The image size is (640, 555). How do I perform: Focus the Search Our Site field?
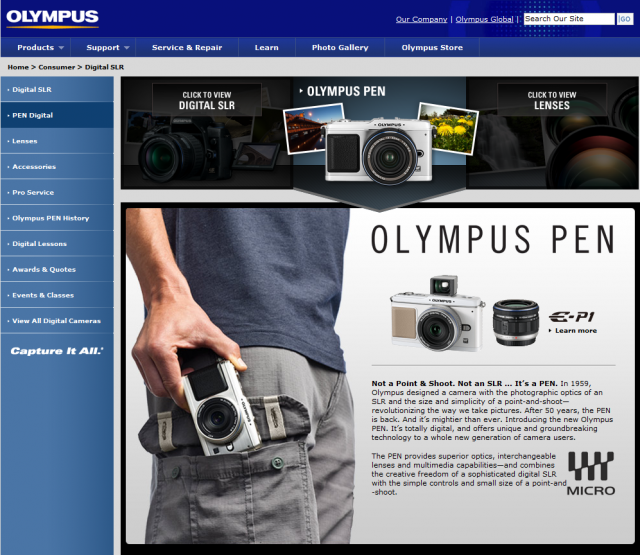click(569, 19)
